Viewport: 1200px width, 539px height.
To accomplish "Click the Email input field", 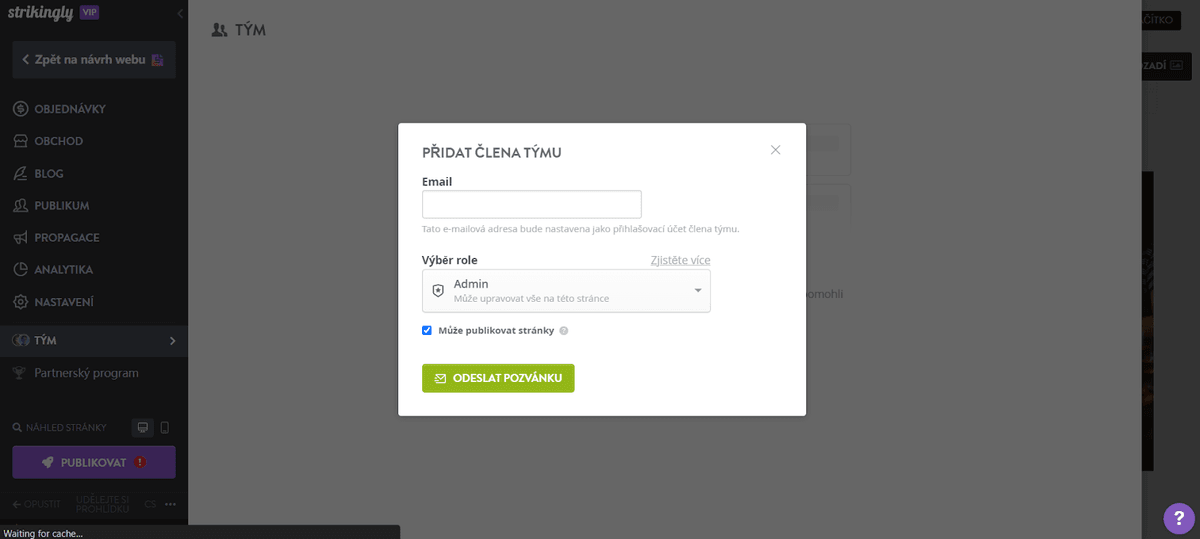I will pyautogui.click(x=531, y=204).
